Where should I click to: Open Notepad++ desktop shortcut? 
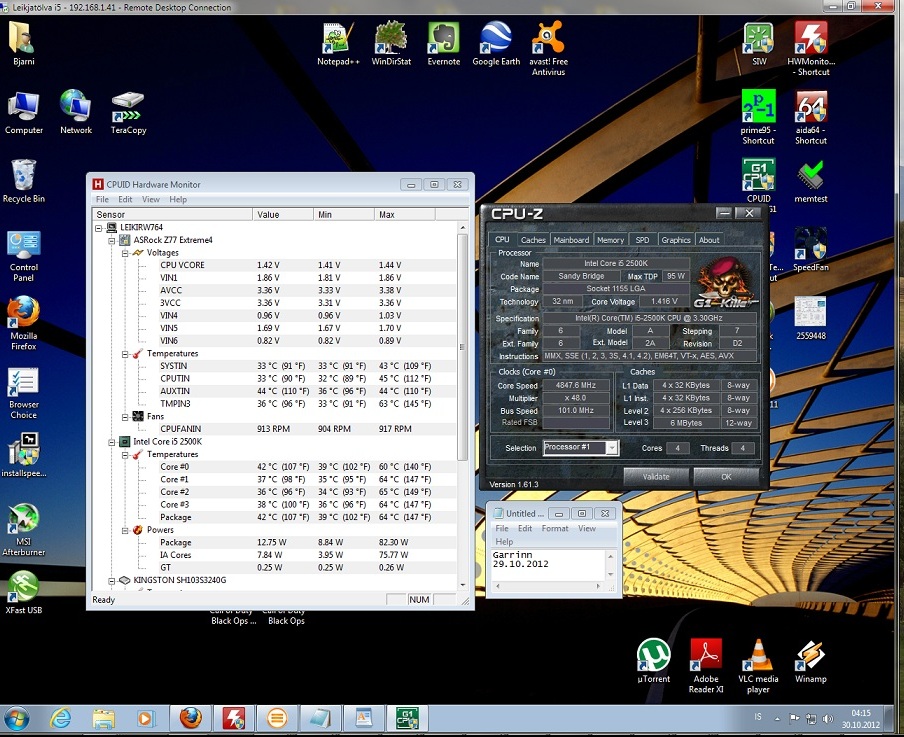(337, 38)
